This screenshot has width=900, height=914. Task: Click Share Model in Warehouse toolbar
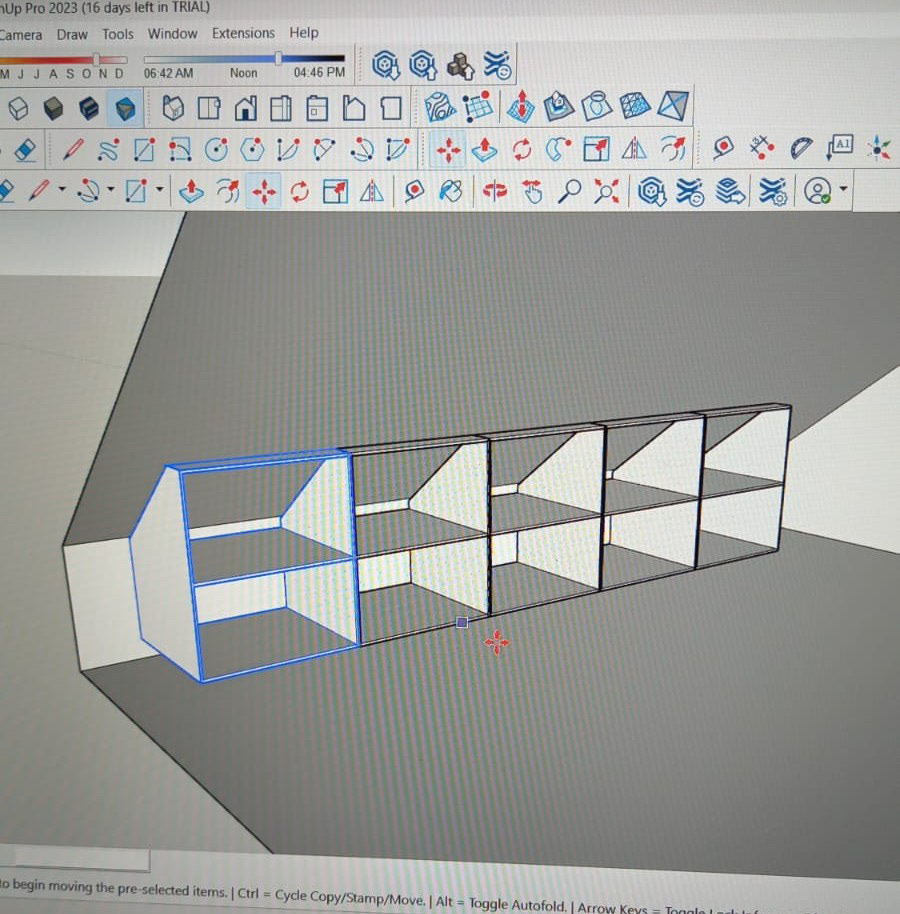pyautogui.click(x=423, y=64)
